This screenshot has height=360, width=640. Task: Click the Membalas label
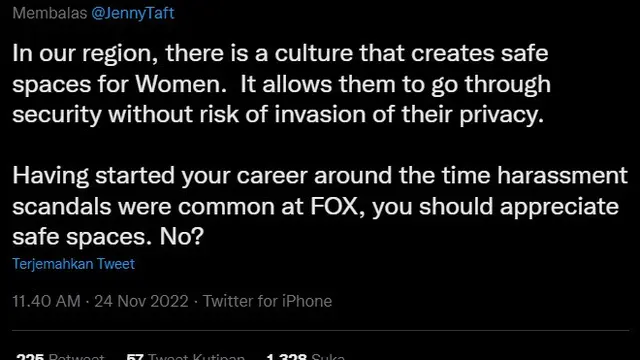click(50, 13)
